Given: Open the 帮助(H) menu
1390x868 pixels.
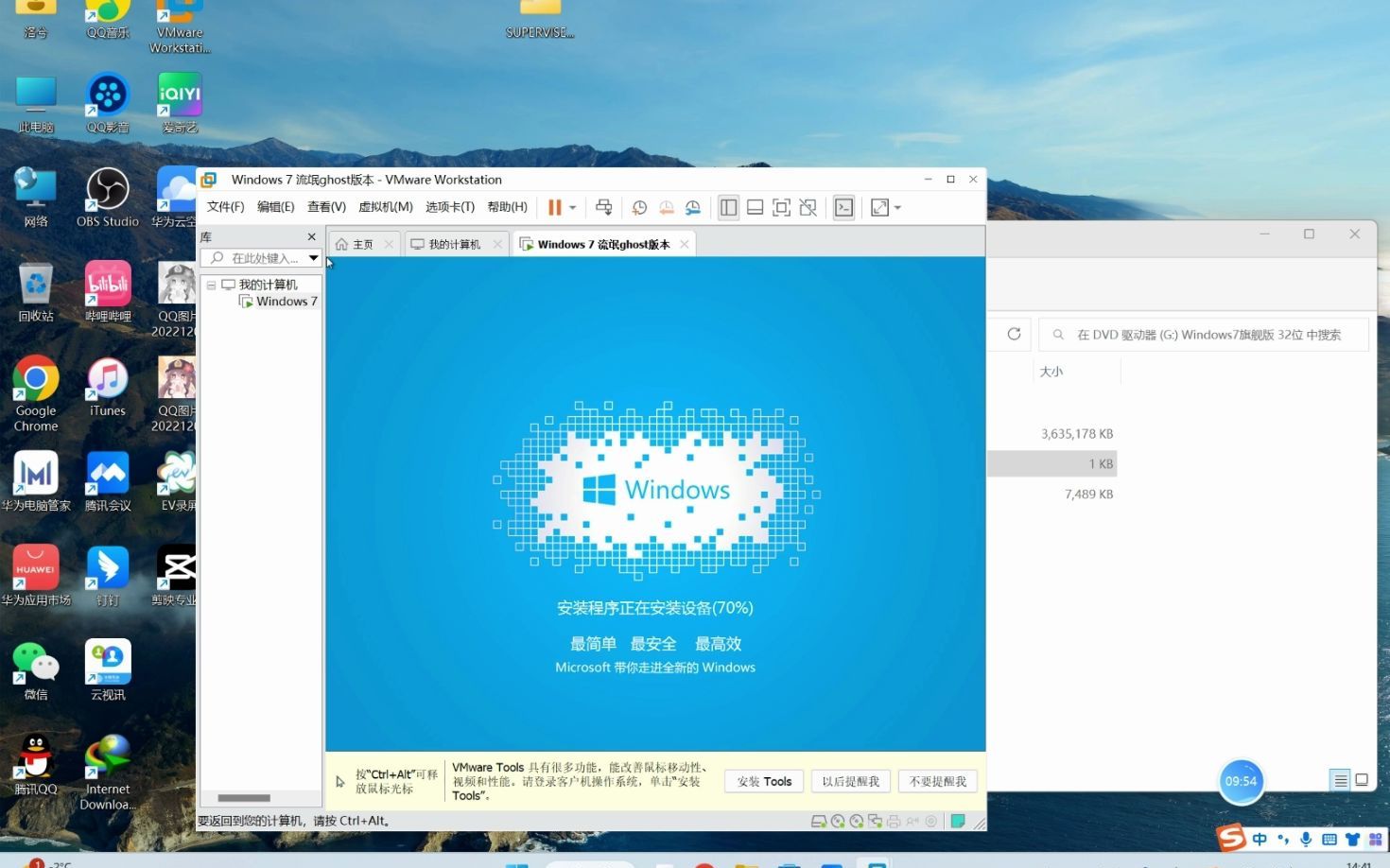Looking at the screenshot, I should click(x=507, y=207).
